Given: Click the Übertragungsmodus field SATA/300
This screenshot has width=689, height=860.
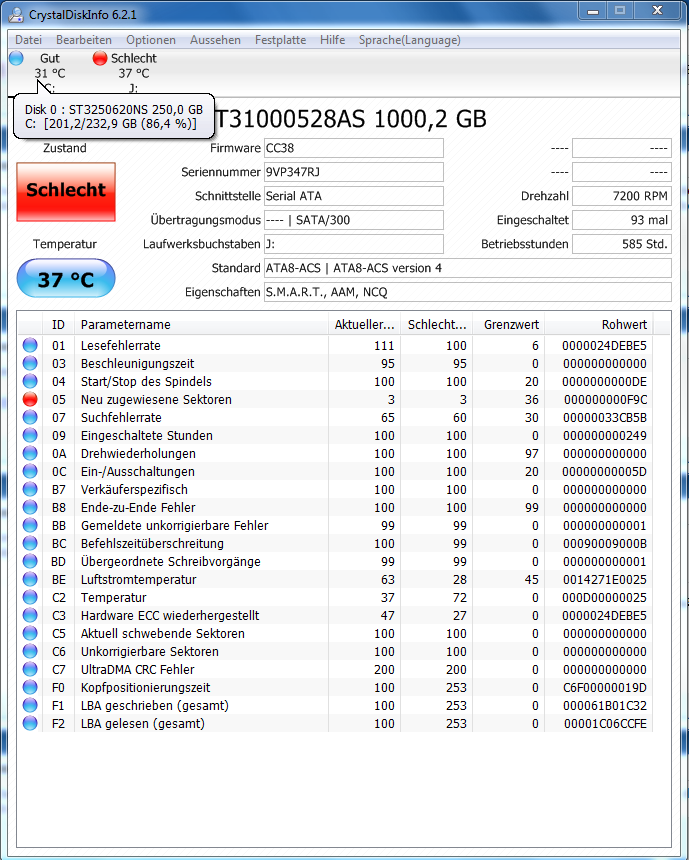Looking at the screenshot, I should [353, 220].
